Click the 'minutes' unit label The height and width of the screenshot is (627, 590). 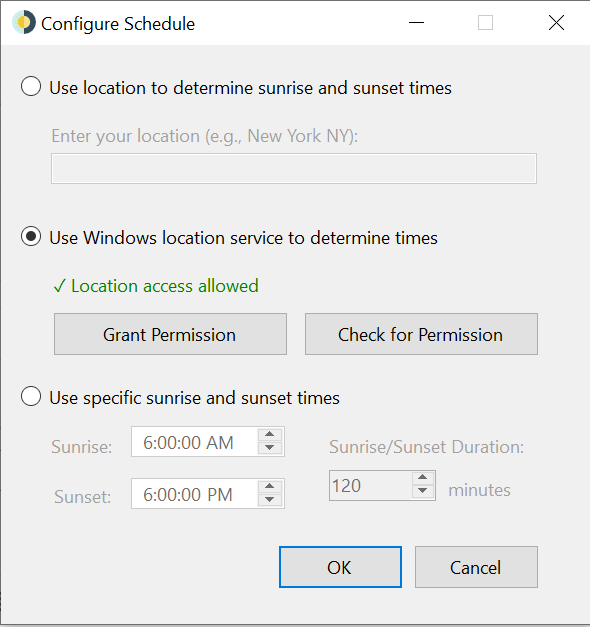[479, 490]
